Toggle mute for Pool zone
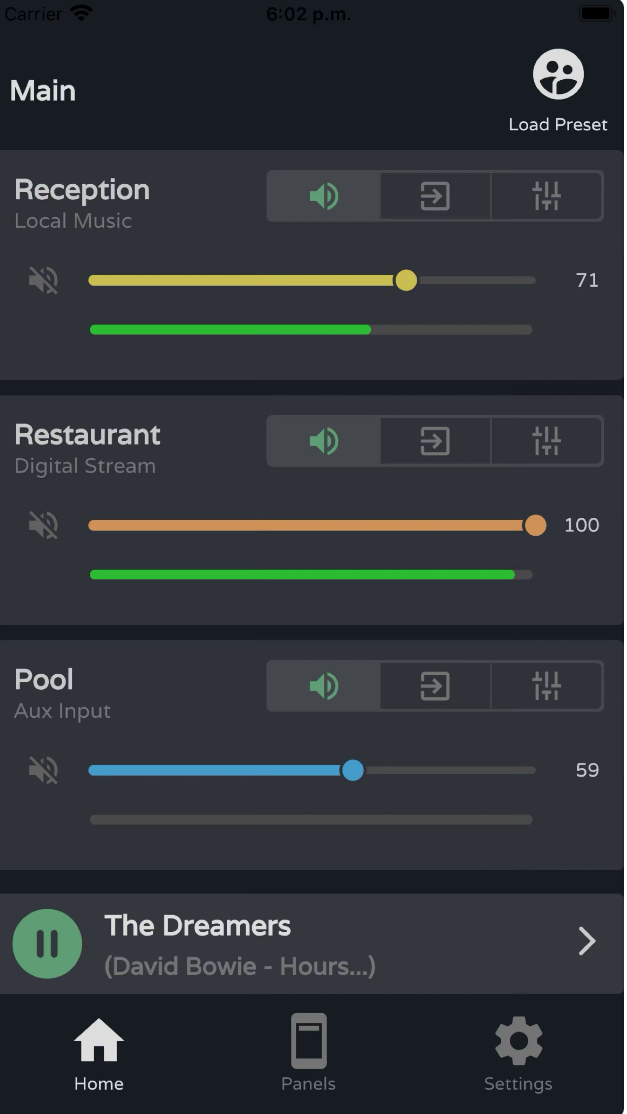 [x=43, y=770]
